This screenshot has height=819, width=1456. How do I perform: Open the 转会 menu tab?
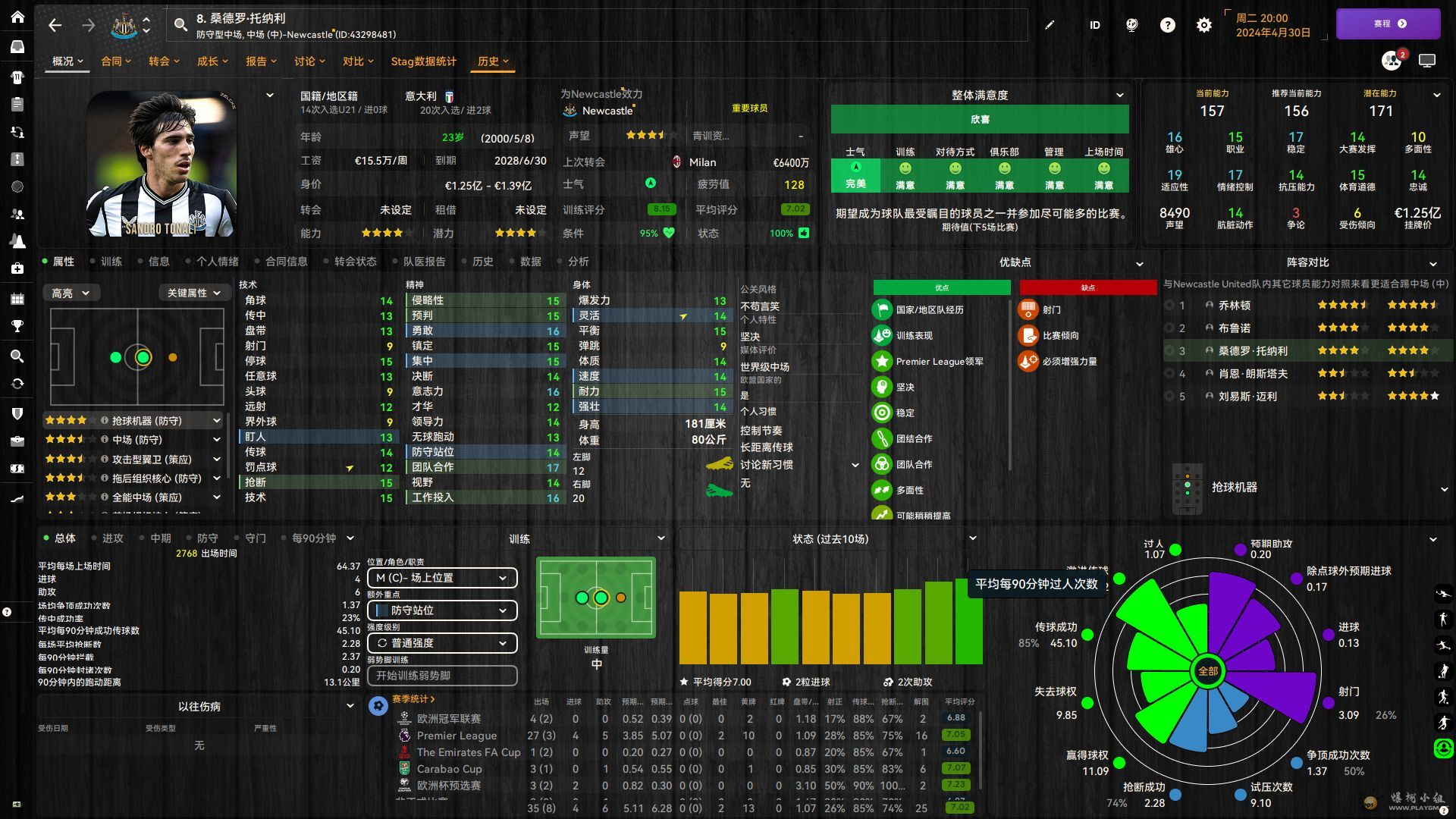coord(164,61)
